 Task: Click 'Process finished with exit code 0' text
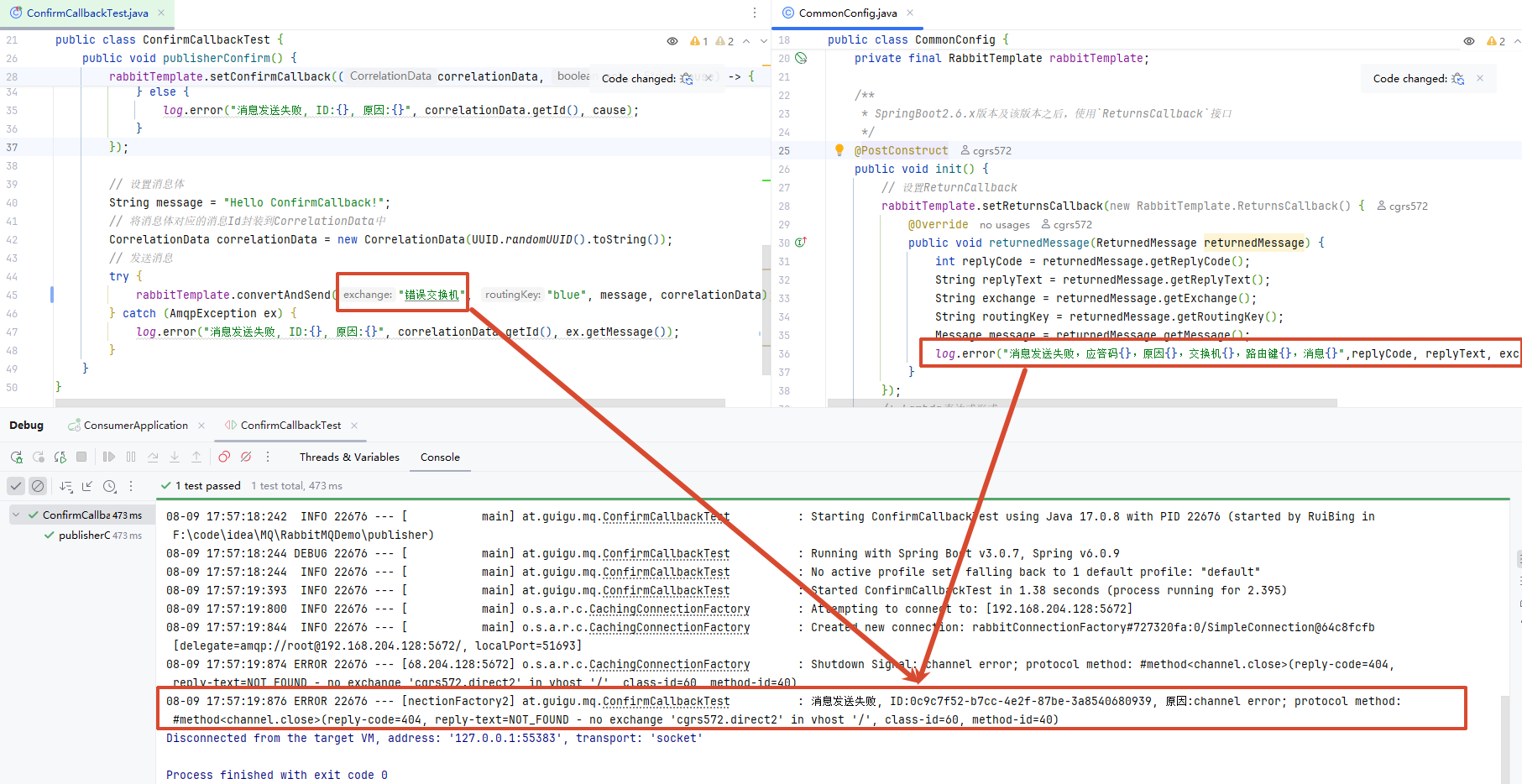(276, 775)
